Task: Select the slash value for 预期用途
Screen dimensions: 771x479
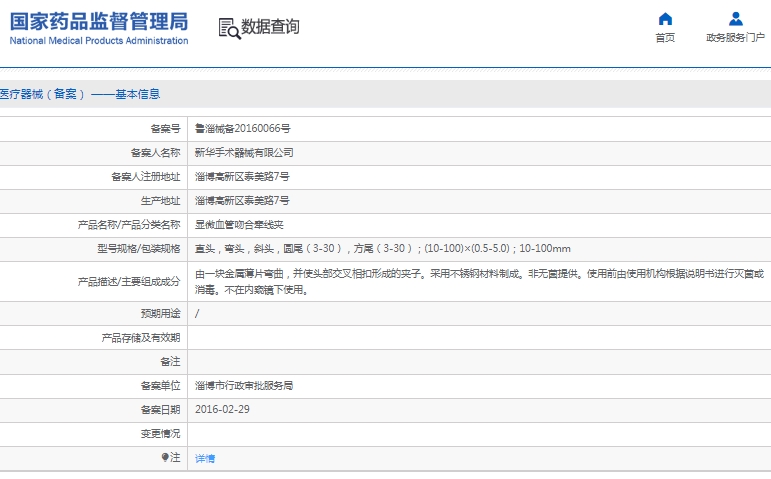Action: (x=197, y=313)
